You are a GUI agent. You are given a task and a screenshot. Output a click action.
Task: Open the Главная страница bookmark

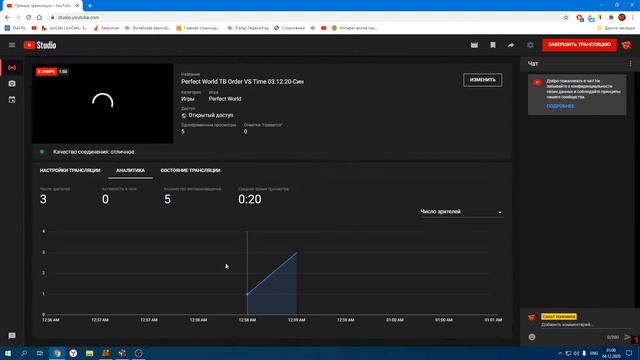click(198, 28)
